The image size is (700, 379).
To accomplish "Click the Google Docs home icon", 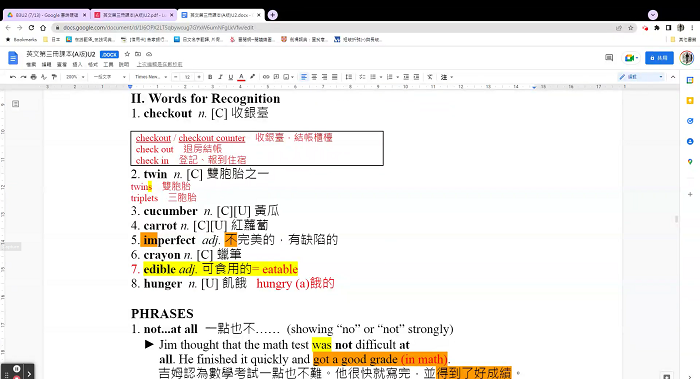I will tap(13, 58).
